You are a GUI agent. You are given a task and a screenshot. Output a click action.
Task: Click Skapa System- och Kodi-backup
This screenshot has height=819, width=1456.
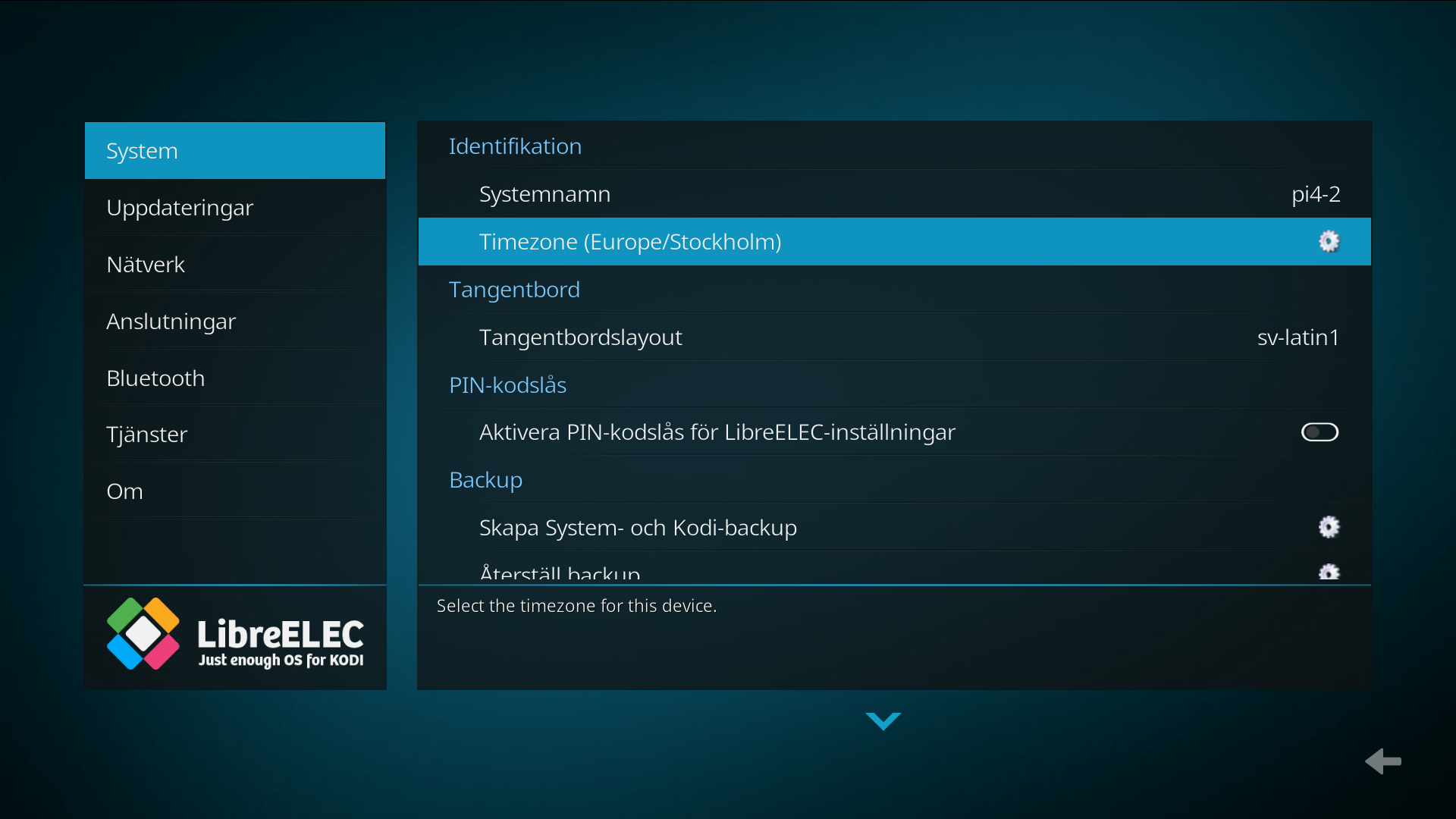pyautogui.click(x=638, y=528)
